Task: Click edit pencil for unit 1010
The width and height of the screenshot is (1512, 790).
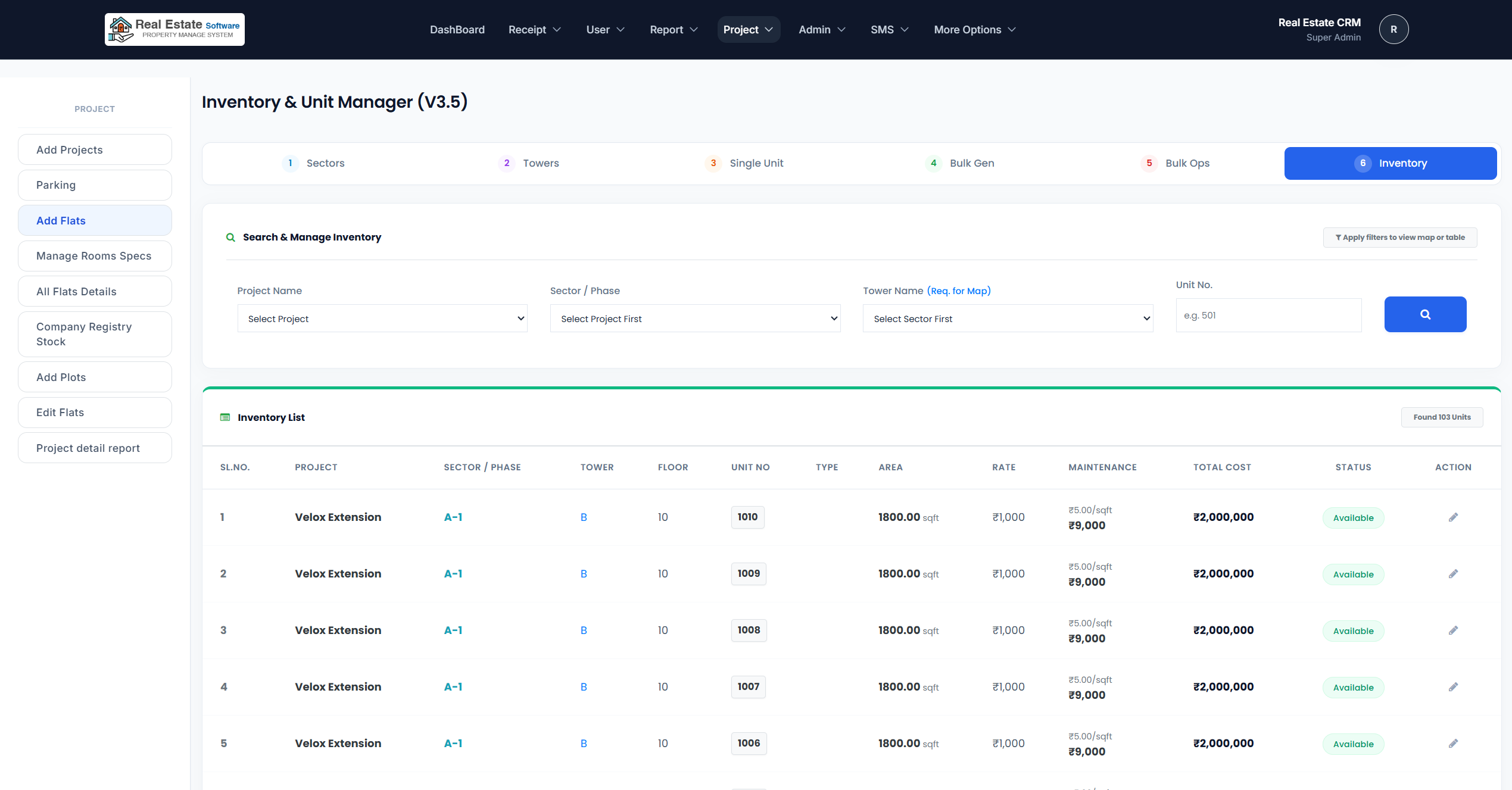Action: 1453,517
